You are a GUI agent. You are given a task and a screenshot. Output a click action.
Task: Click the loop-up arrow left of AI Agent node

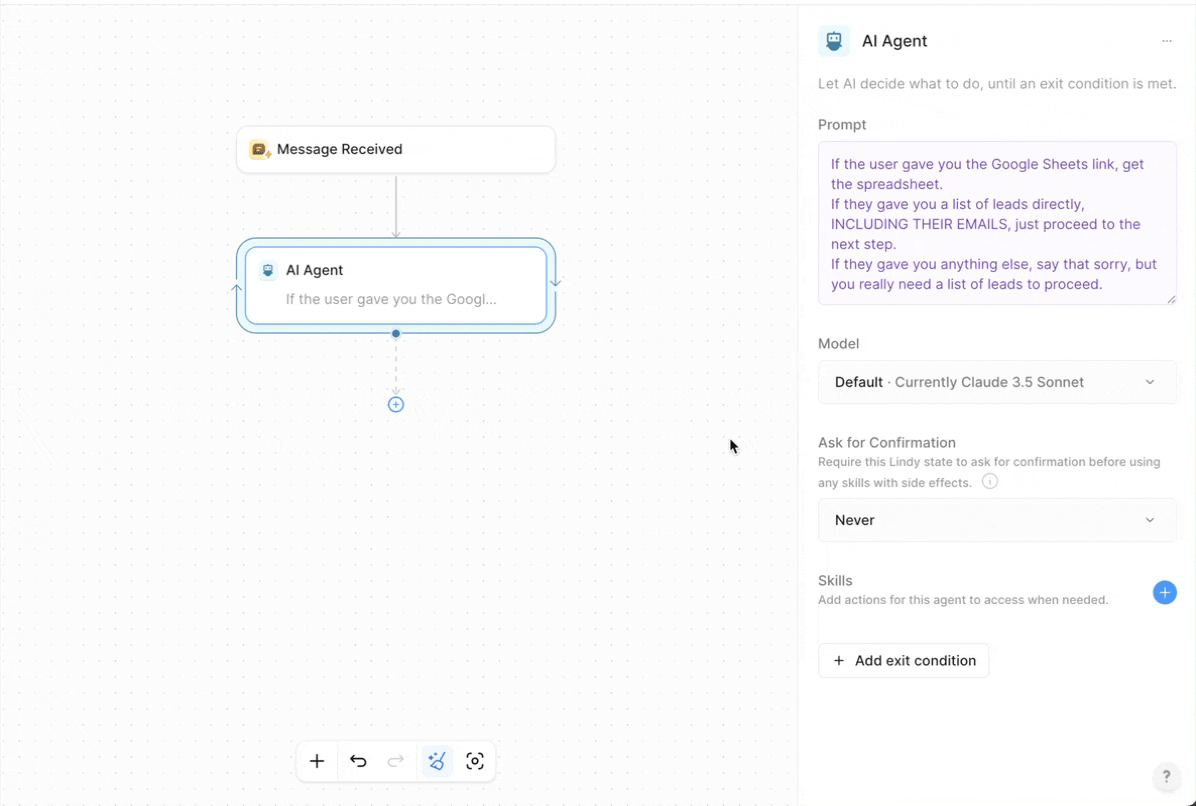click(x=236, y=287)
